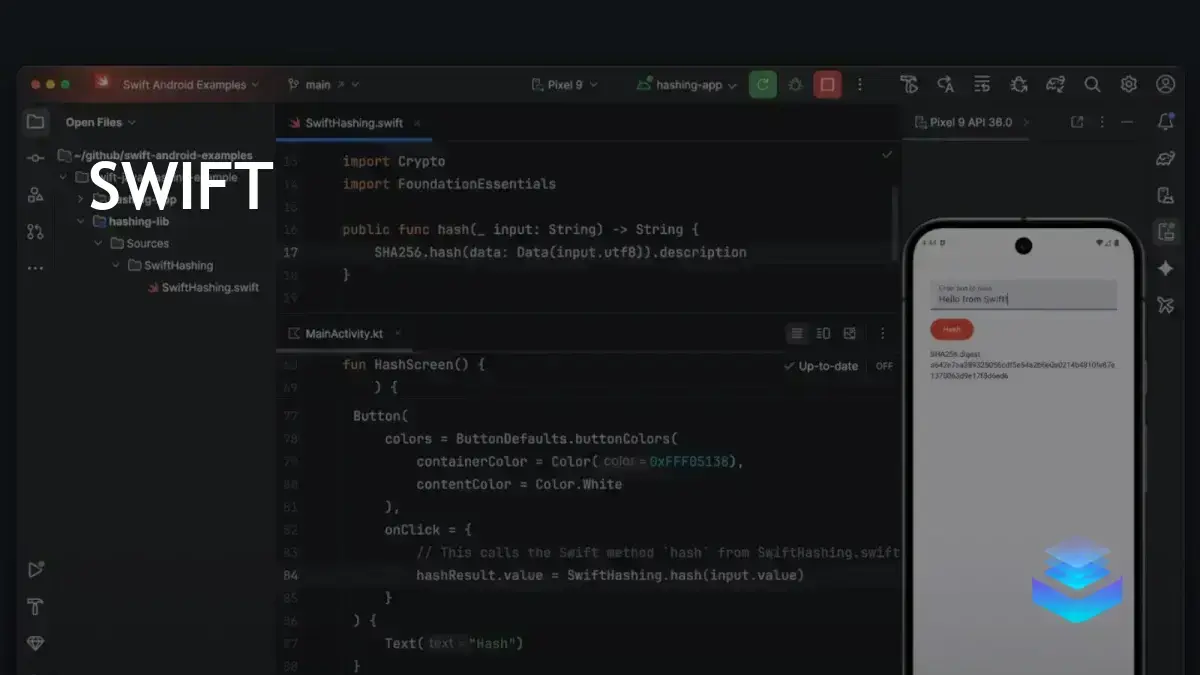Minimize the Running Devices panel

coord(1127,122)
